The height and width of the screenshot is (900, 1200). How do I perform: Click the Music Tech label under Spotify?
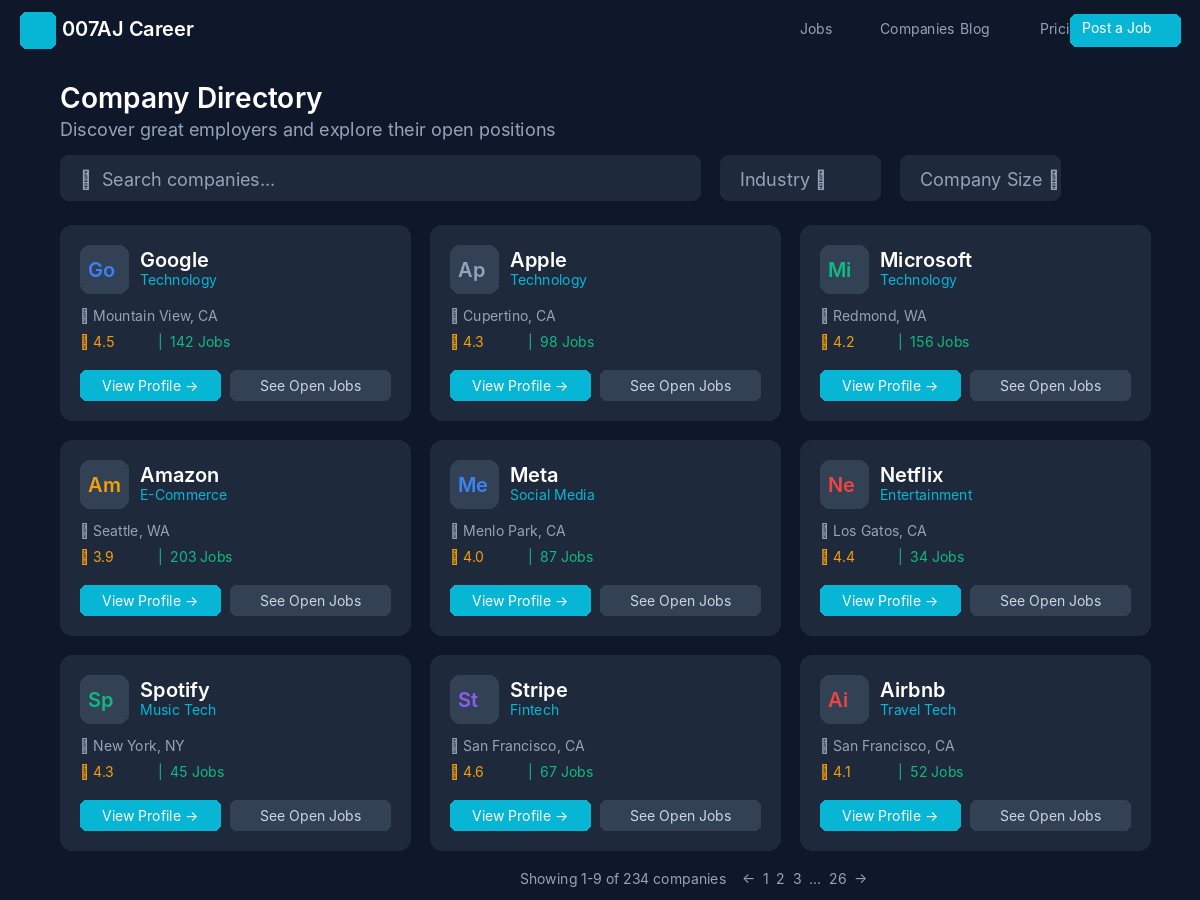(x=178, y=710)
